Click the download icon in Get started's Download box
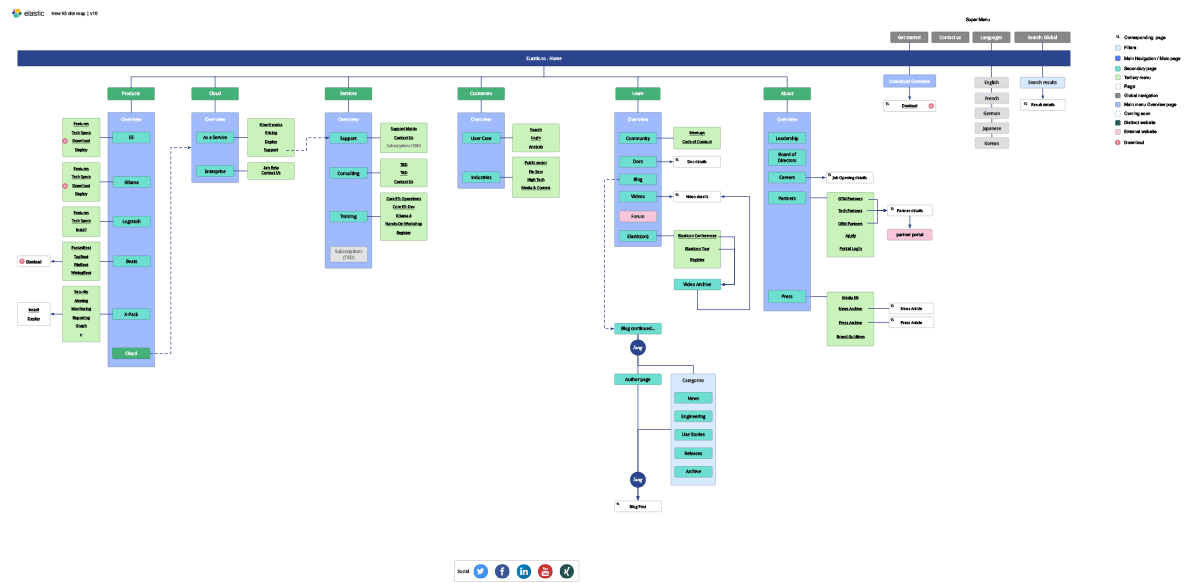 [931, 105]
